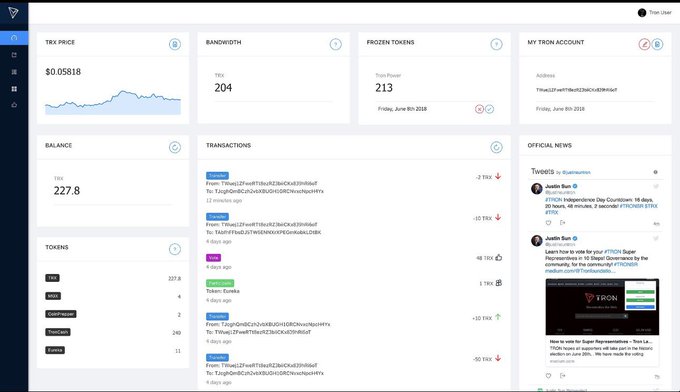Open the Tron User account menu
Viewport: 680px width, 392px height.
pyautogui.click(x=654, y=13)
